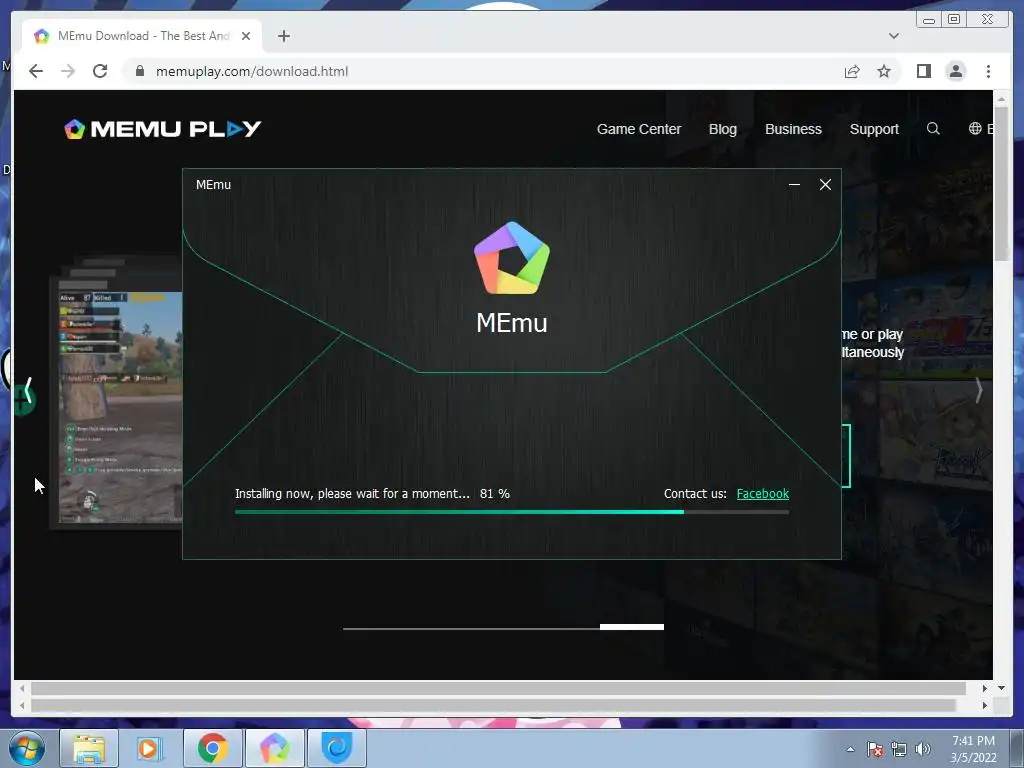Click the padlock site info icon
Viewport: 1024px width, 768px height.
140,71
